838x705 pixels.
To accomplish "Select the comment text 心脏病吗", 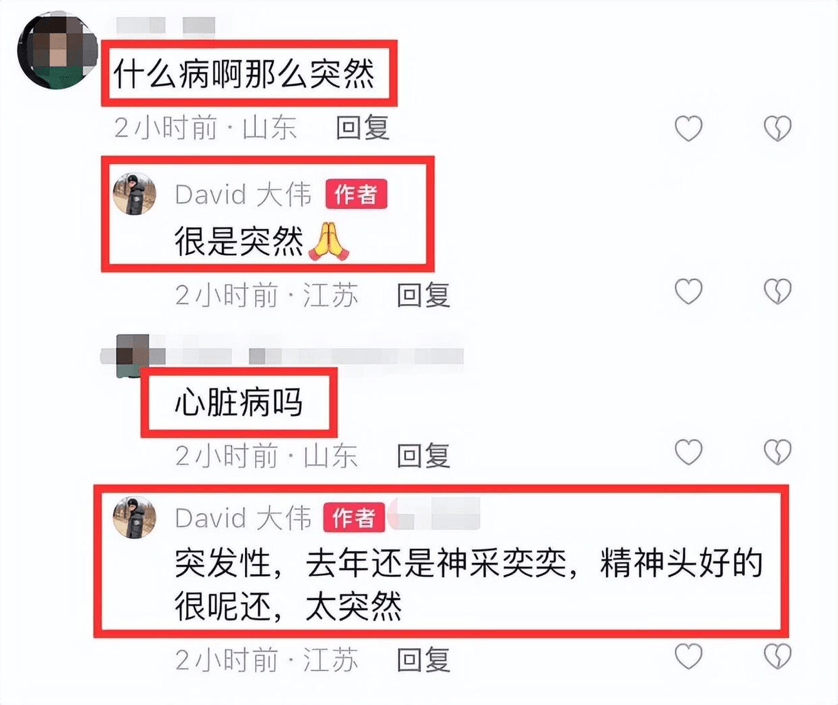I will [x=239, y=402].
